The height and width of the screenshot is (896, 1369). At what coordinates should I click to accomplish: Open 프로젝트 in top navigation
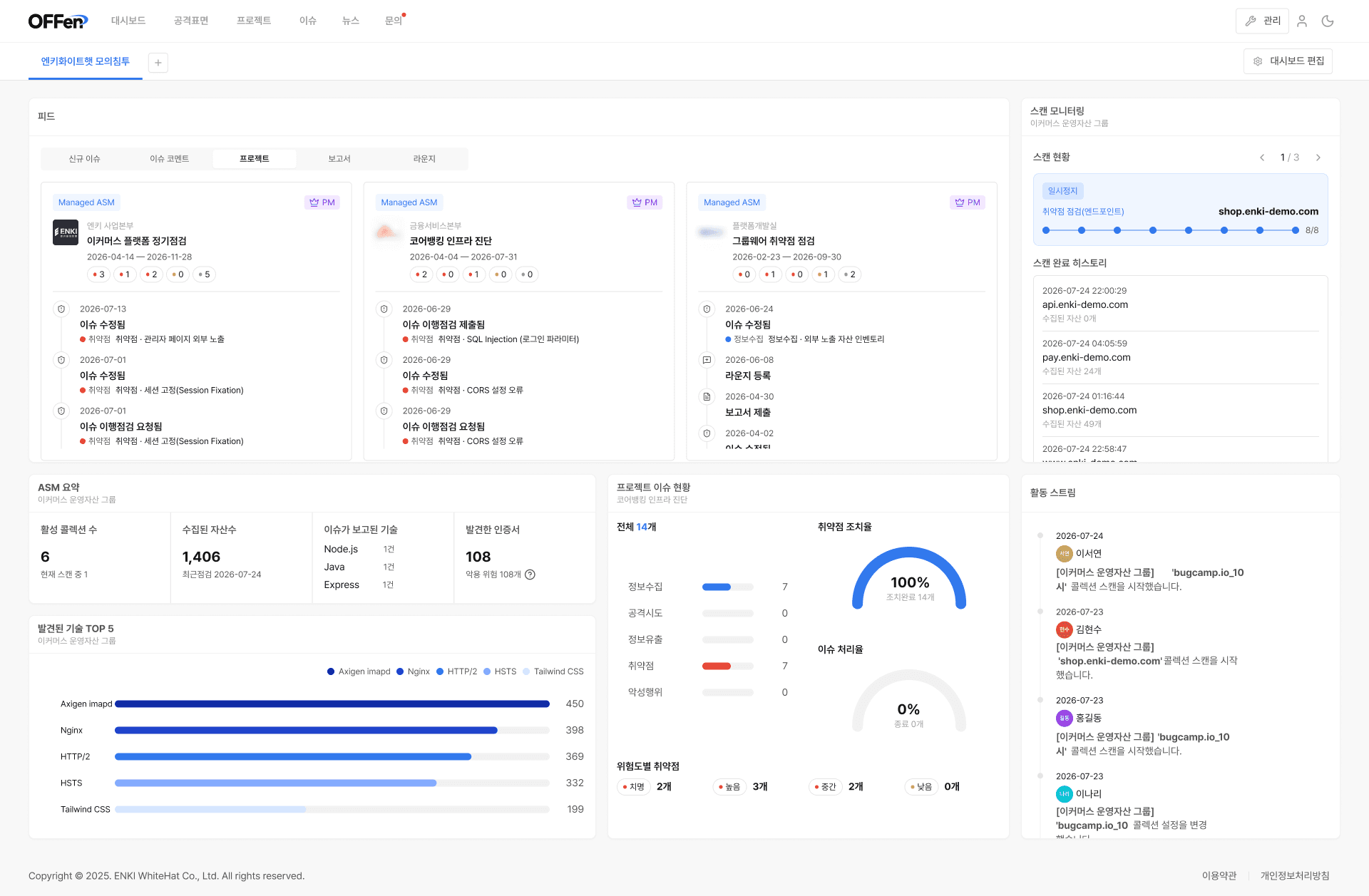(x=254, y=21)
